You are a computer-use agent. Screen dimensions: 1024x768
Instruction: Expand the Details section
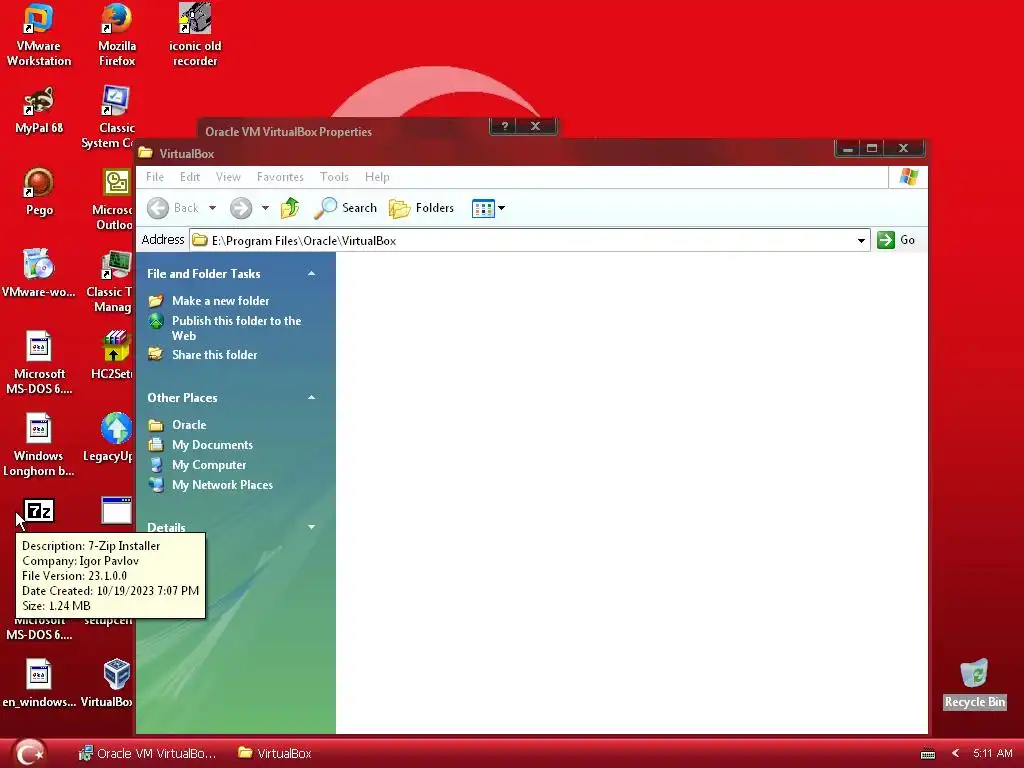[x=312, y=527]
